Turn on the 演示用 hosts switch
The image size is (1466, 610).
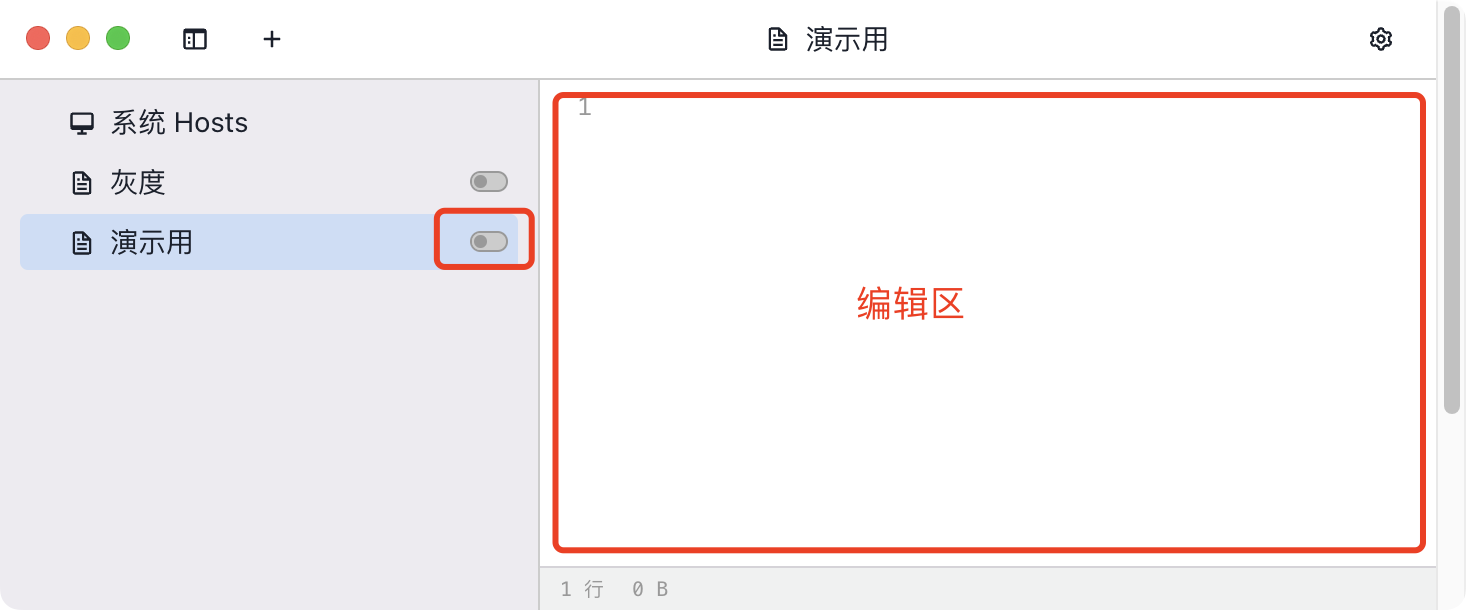(x=489, y=242)
